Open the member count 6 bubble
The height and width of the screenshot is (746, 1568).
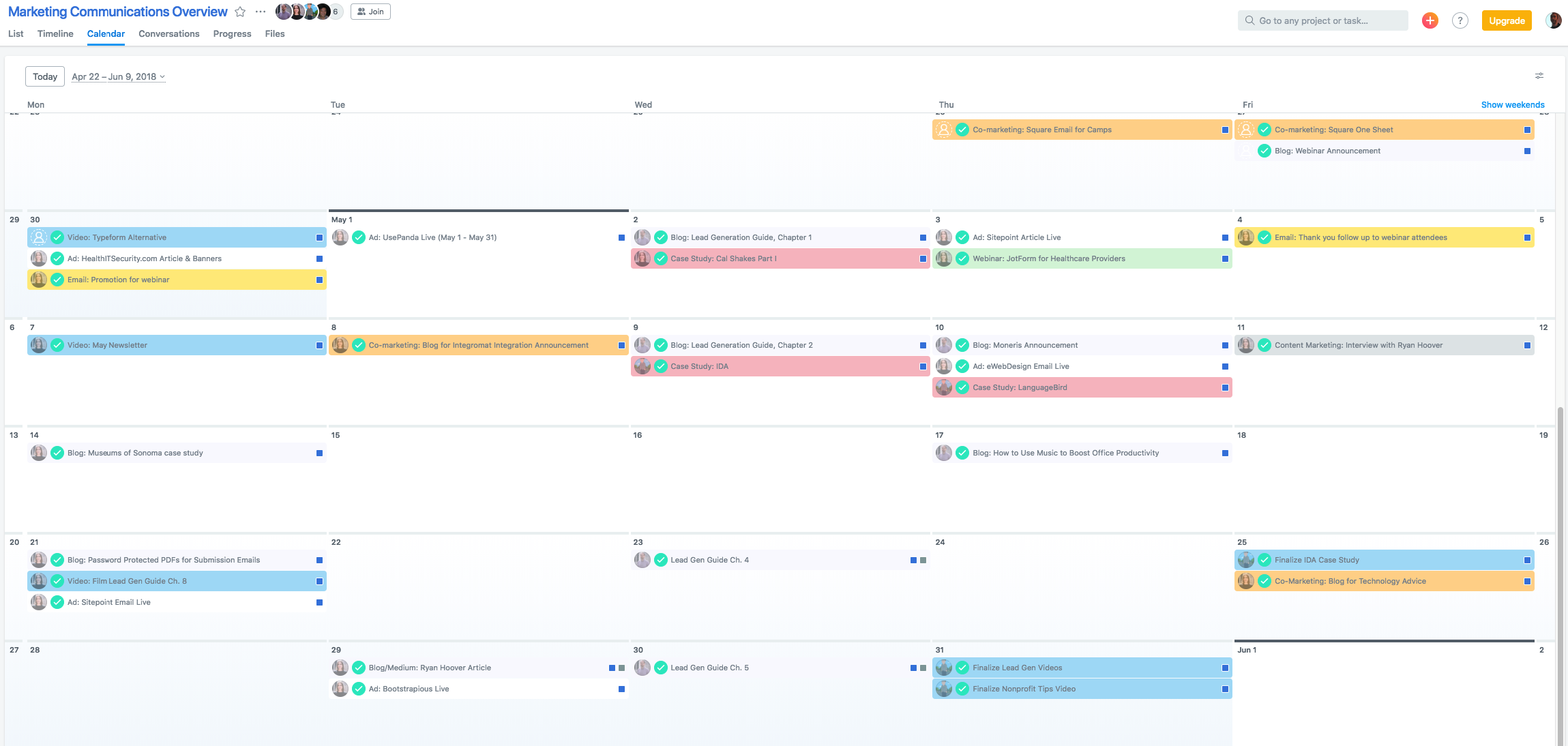[x=336, y=12]
